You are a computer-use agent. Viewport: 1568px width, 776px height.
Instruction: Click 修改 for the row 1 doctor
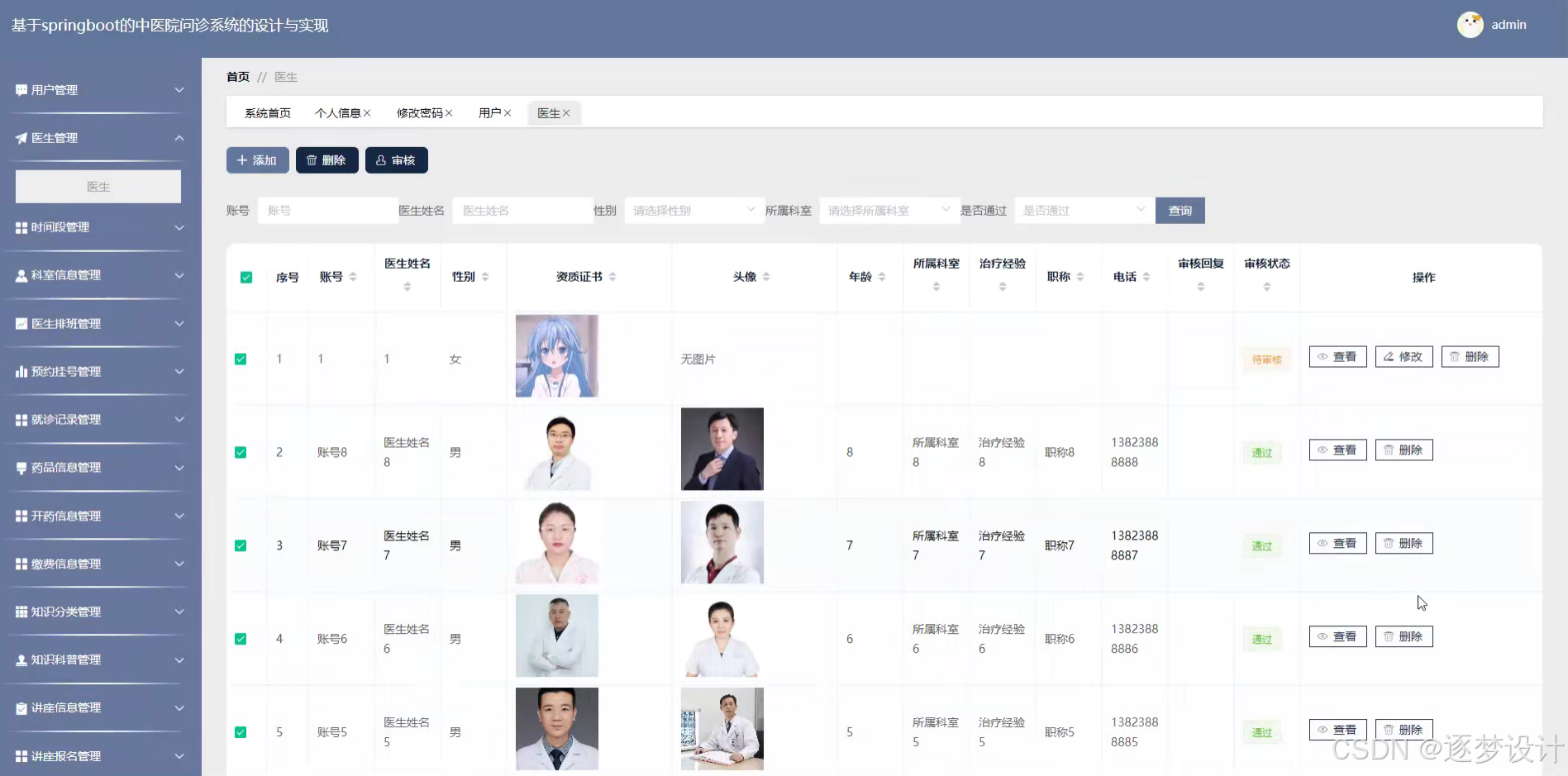pyautogui.click(x=1404, y=357)
